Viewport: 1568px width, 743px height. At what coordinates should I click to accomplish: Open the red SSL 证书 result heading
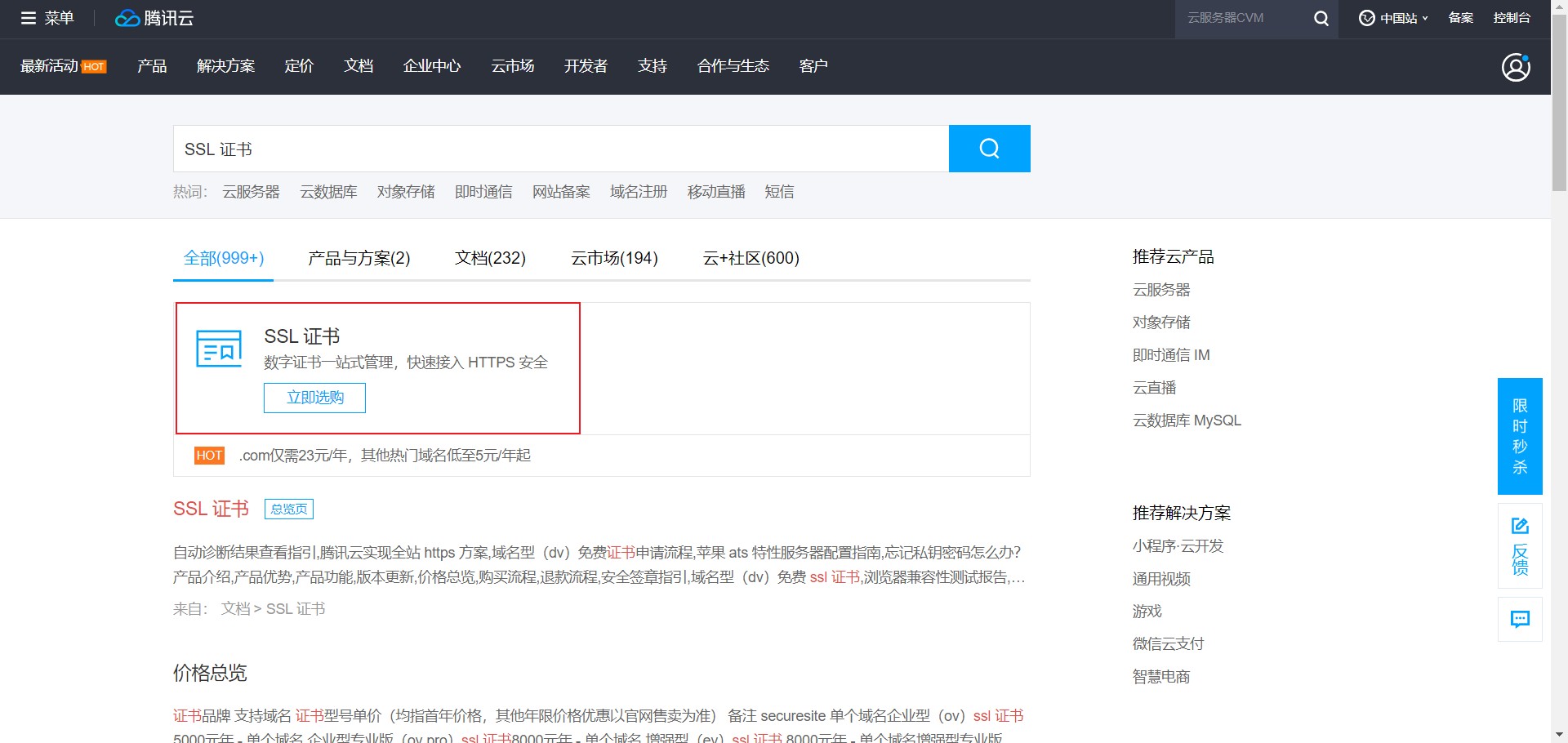pyautogui.click(x=211, y=509)
